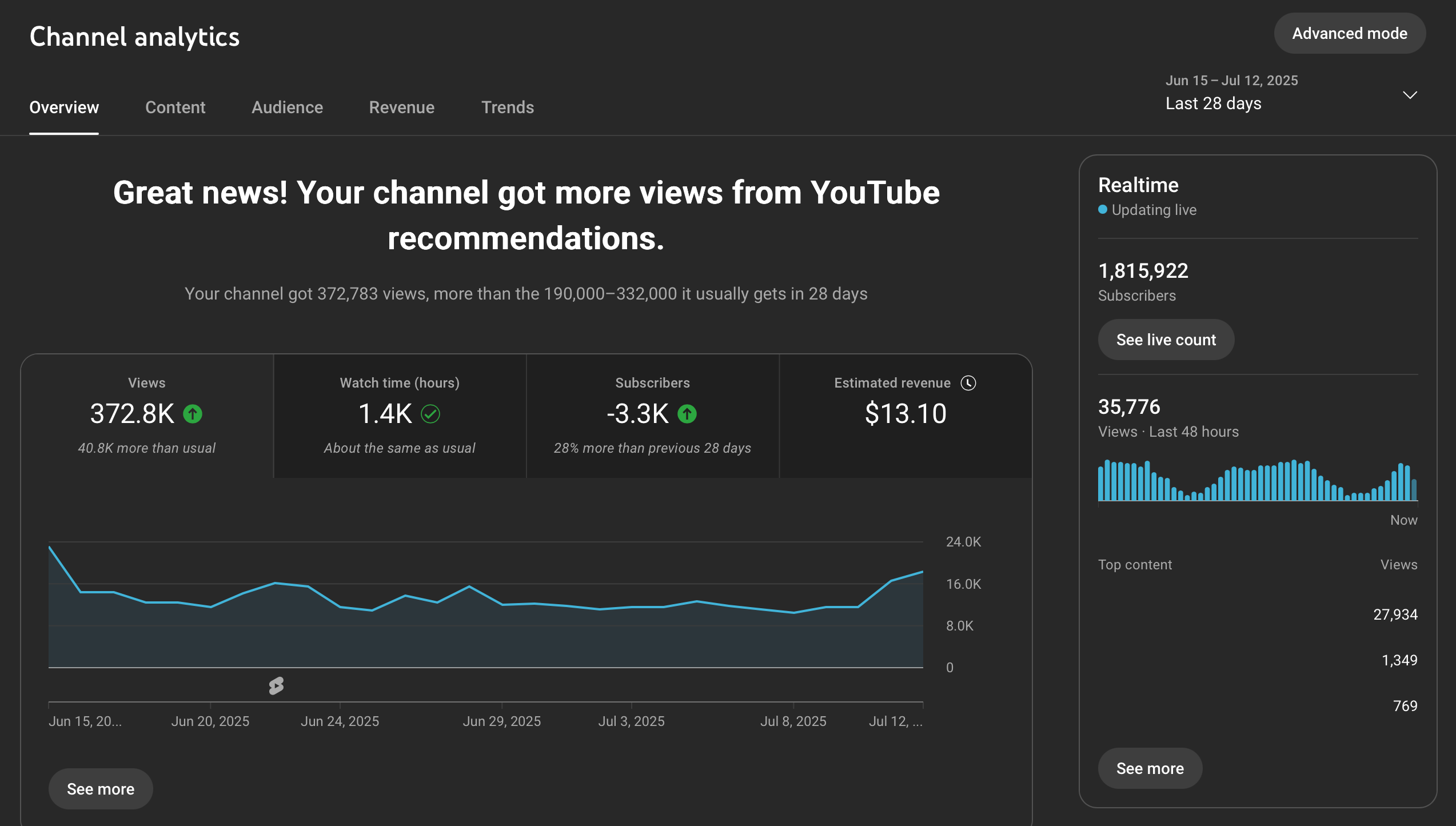This screenshot has height=826, width=1456.
Task: Expand the date range chevron dropdown
Action: coord(1410,95)
